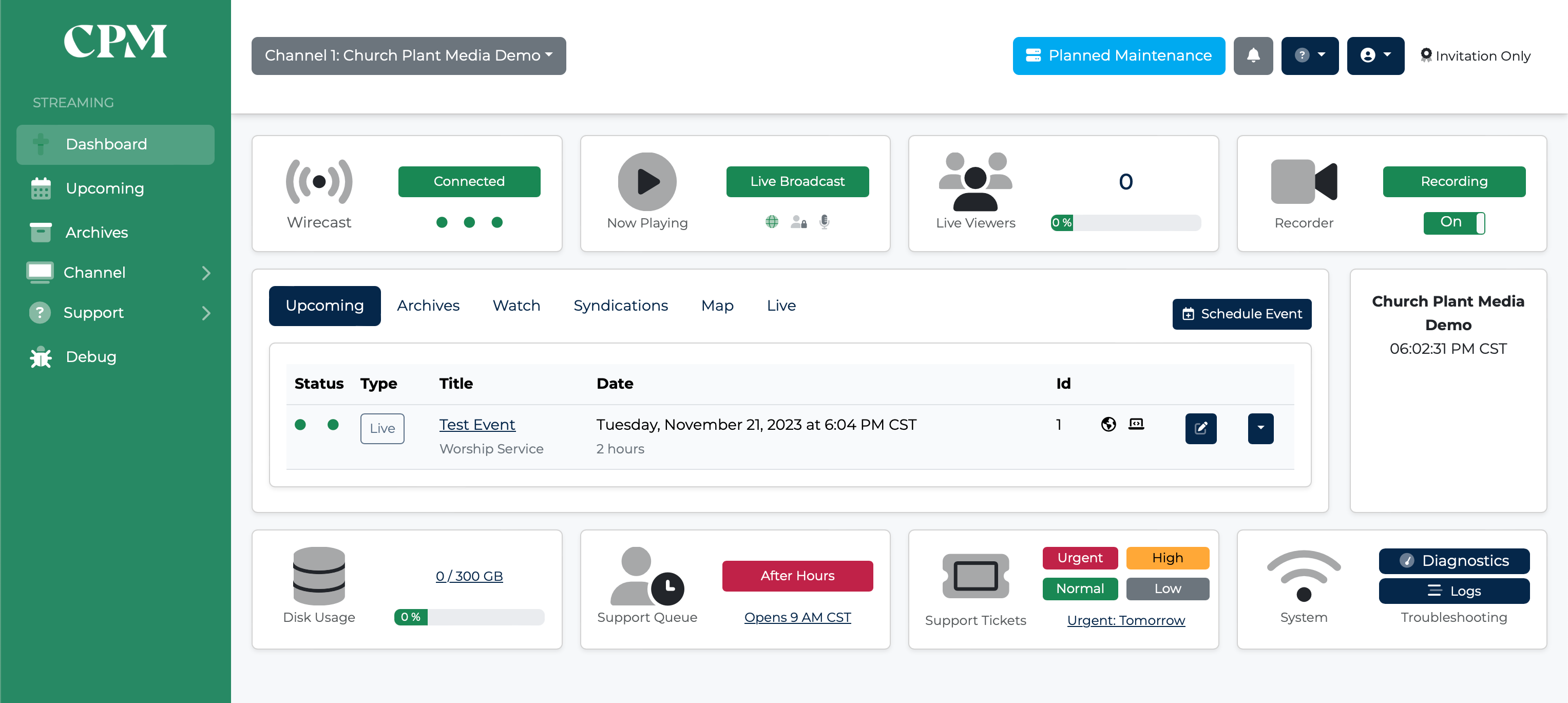Screen dimensions: 1568x703
Task: Open the Test Event link
Action: [x=476, y=424]
